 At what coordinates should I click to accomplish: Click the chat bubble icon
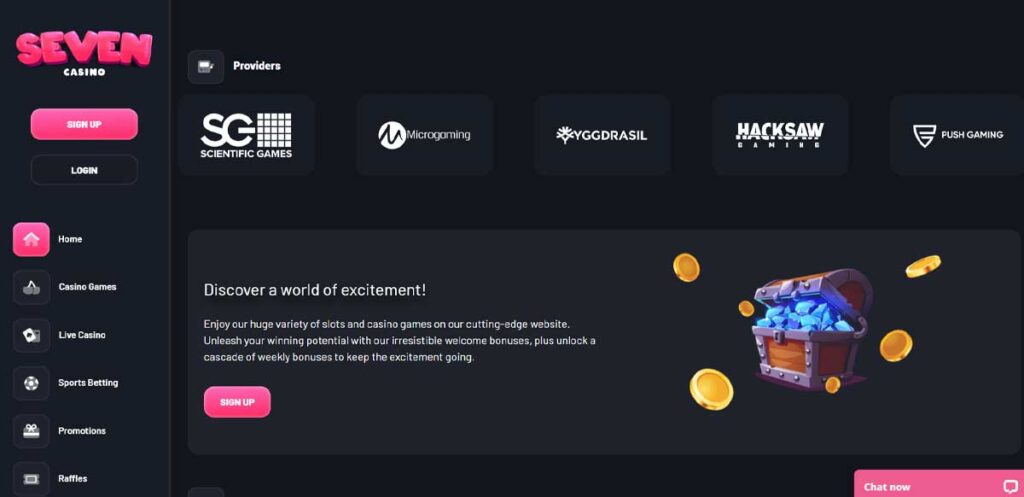click(1010, 487)
